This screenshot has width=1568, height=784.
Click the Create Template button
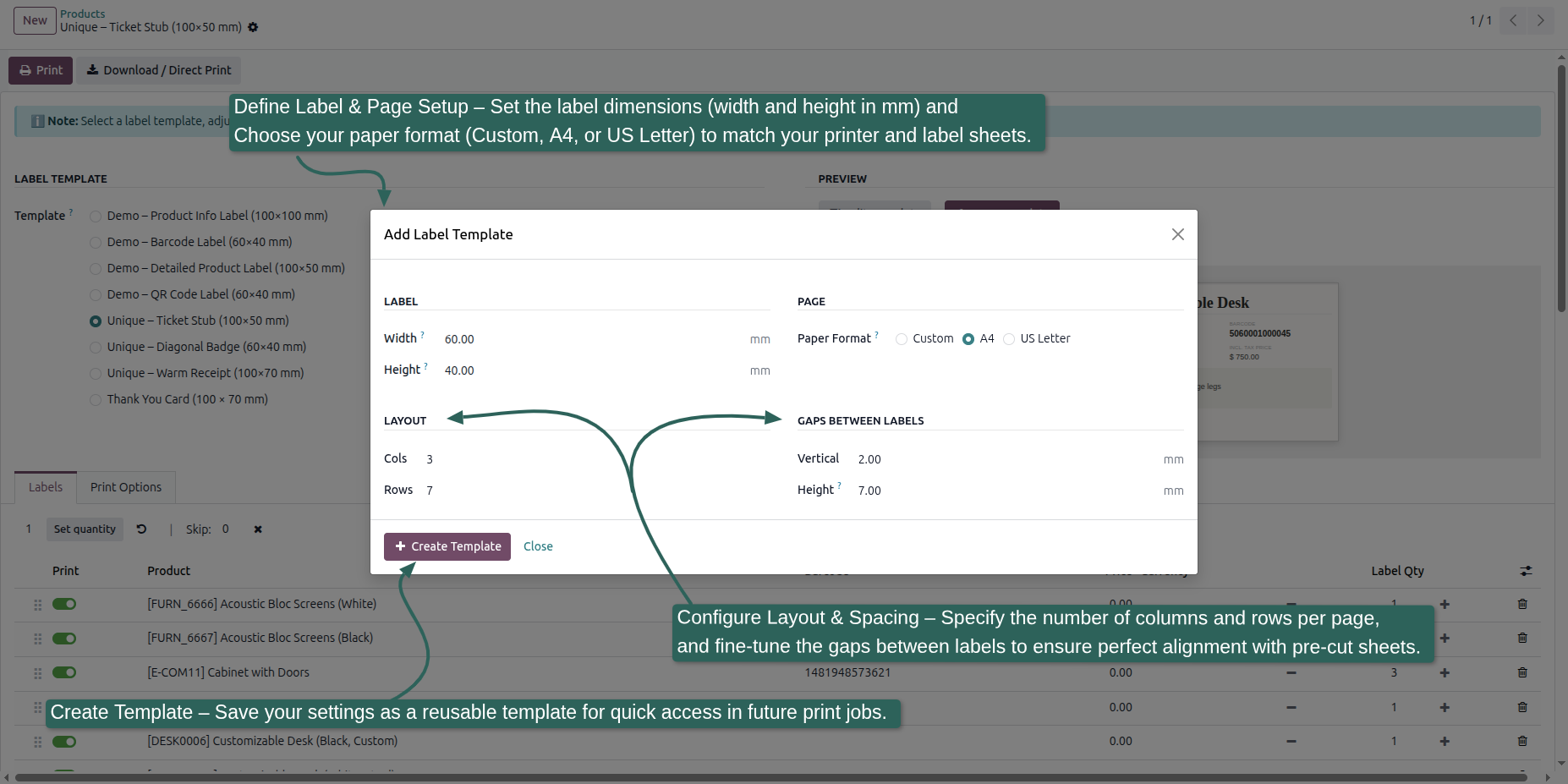pos(447,546)
